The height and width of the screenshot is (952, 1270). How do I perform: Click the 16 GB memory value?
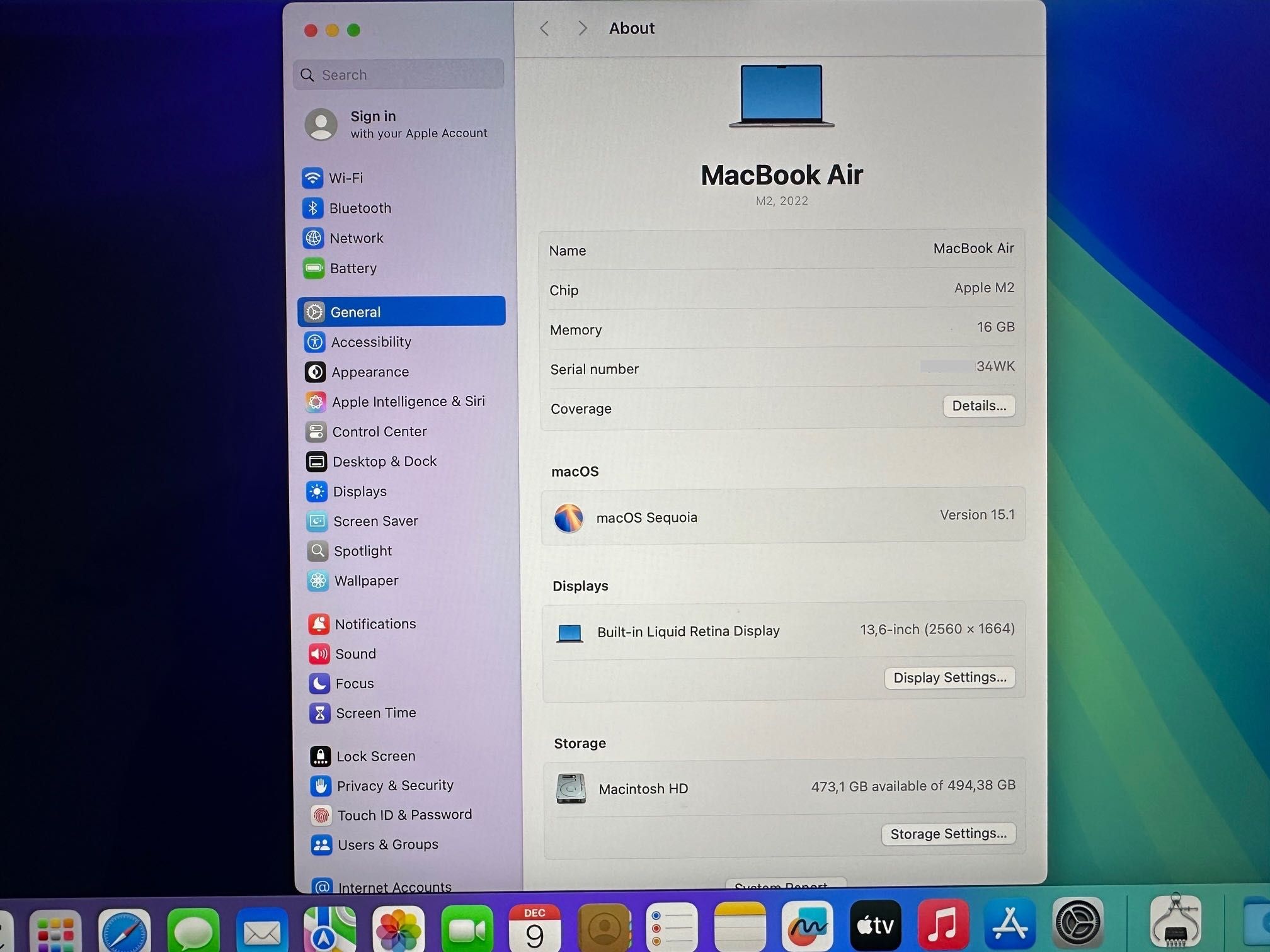click(995, 327)
